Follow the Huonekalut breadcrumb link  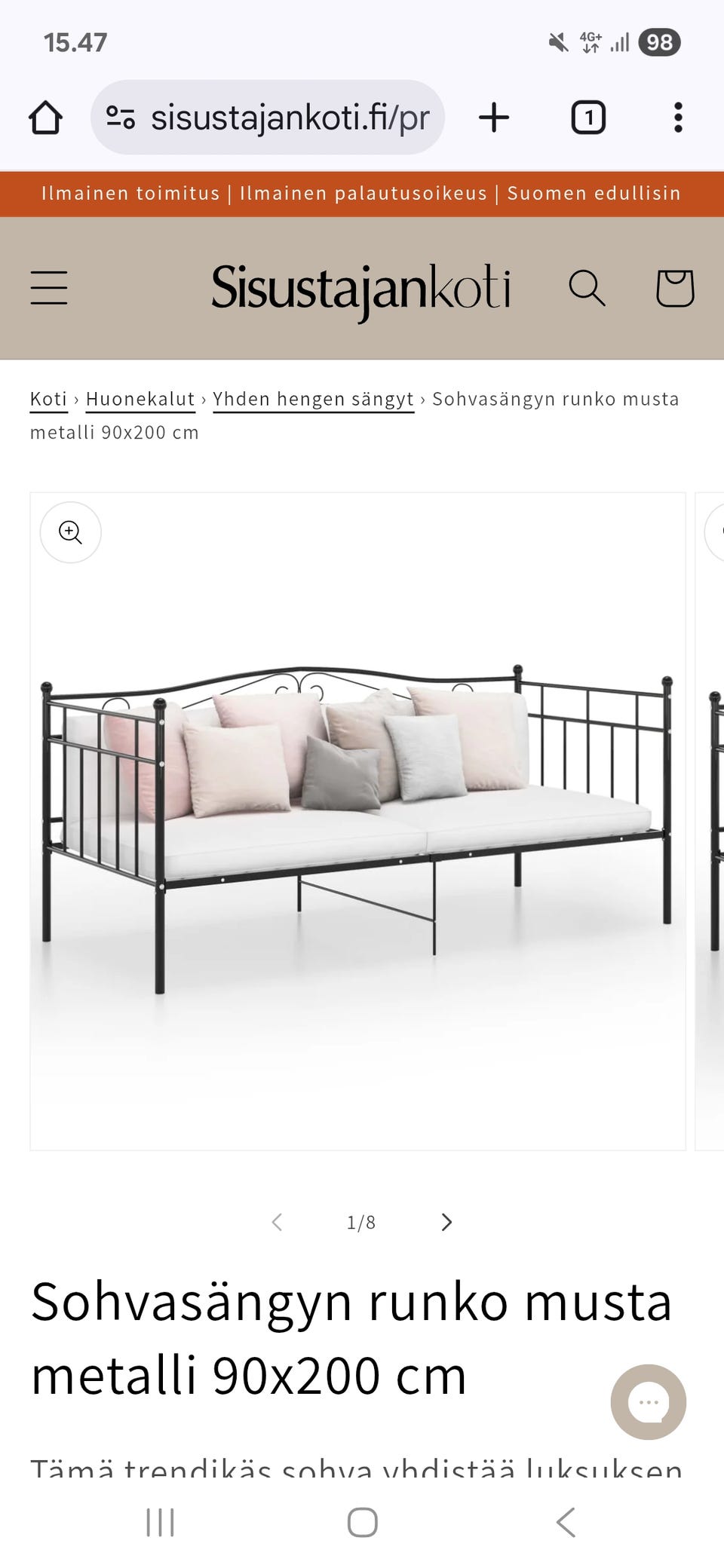pyautogui.click(x=140, y=399)
